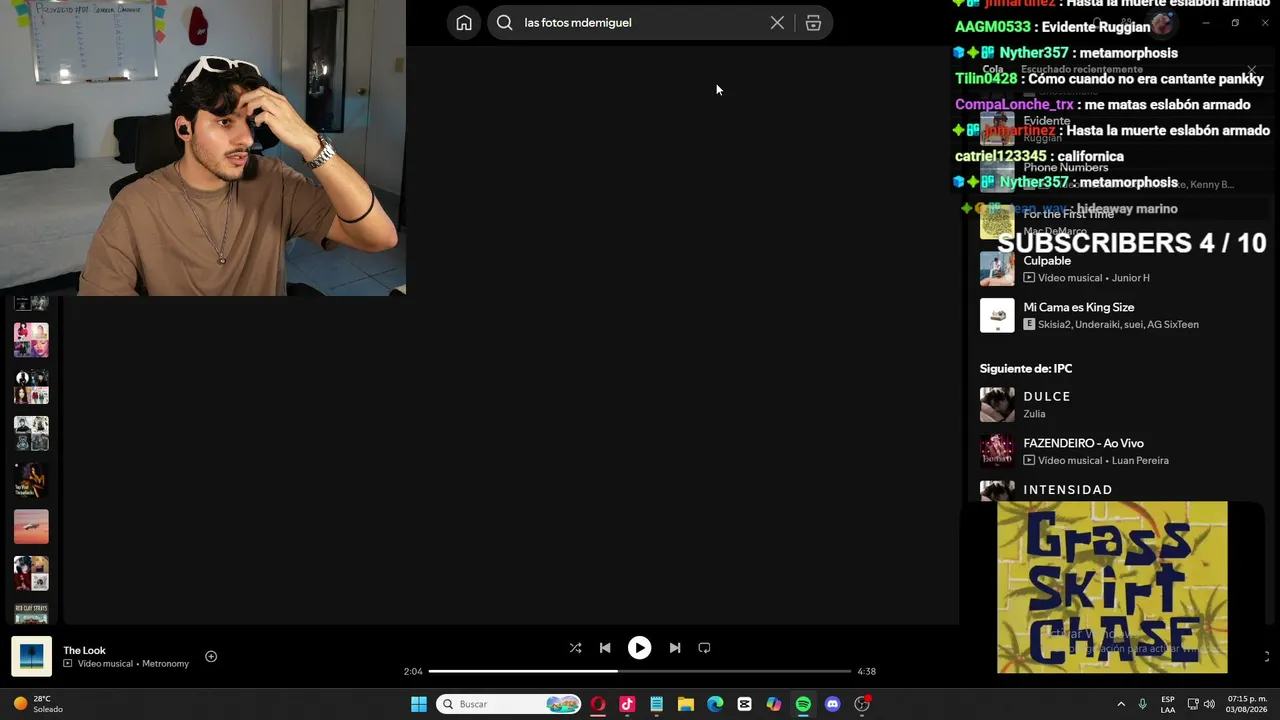Open the Browse icon in search bar
Image resolution: width=1280 pixels, height=720 pixels.
[813, 23]
